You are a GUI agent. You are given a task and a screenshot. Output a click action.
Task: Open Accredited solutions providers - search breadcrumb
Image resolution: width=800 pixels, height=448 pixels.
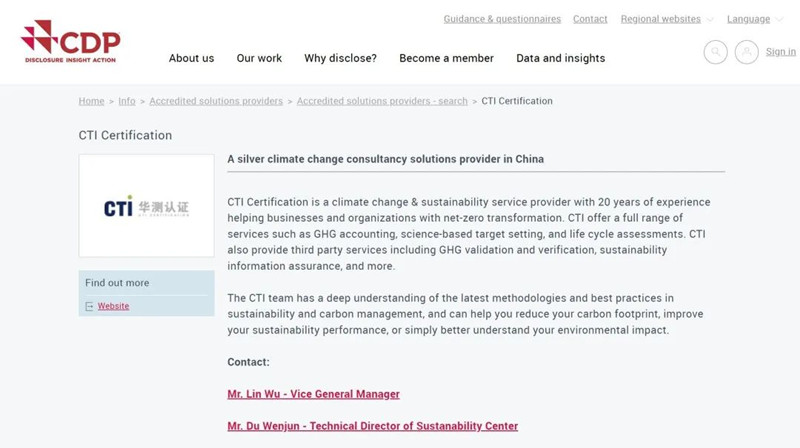[382, 101]
